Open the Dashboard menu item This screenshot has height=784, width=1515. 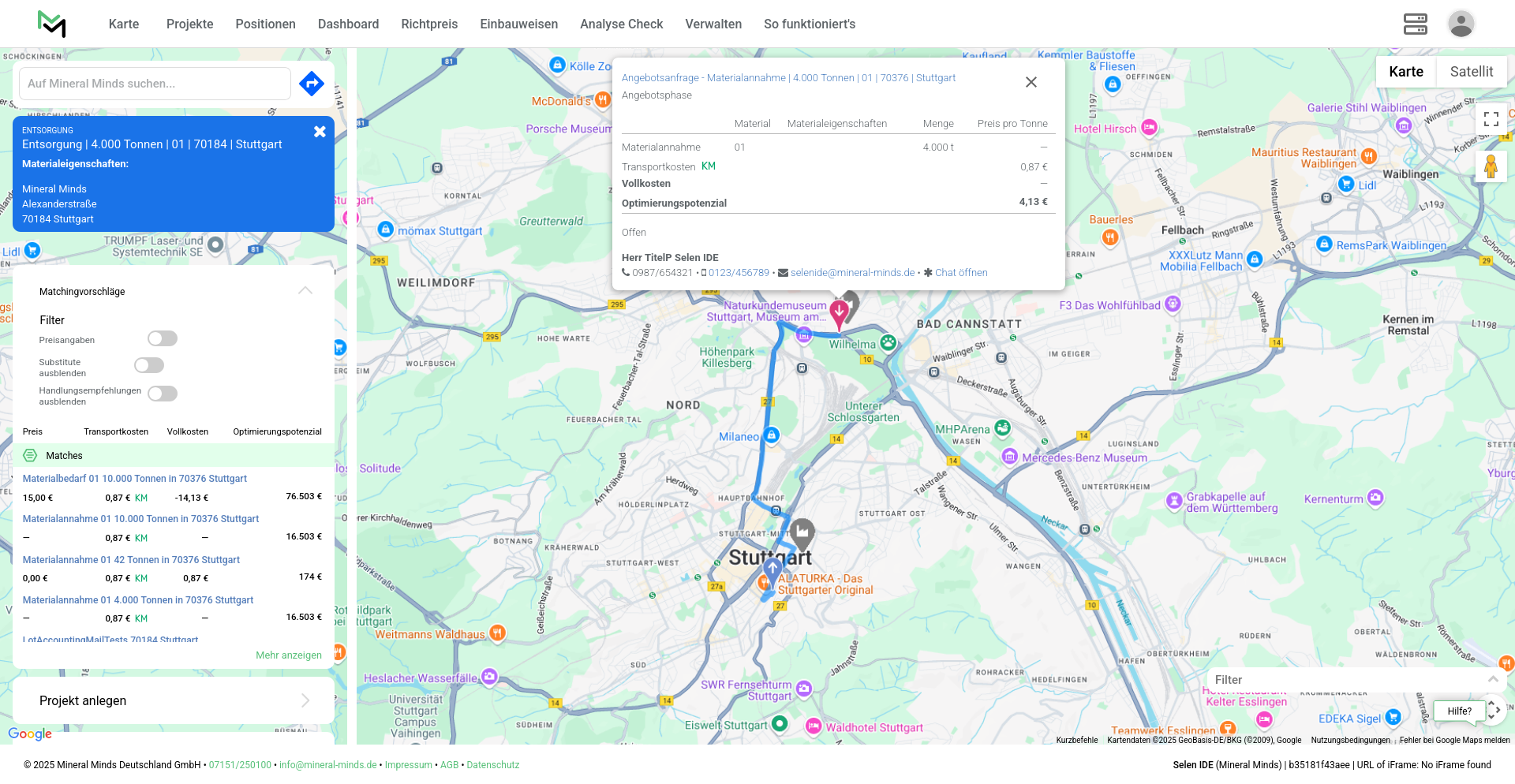point(348,24)
